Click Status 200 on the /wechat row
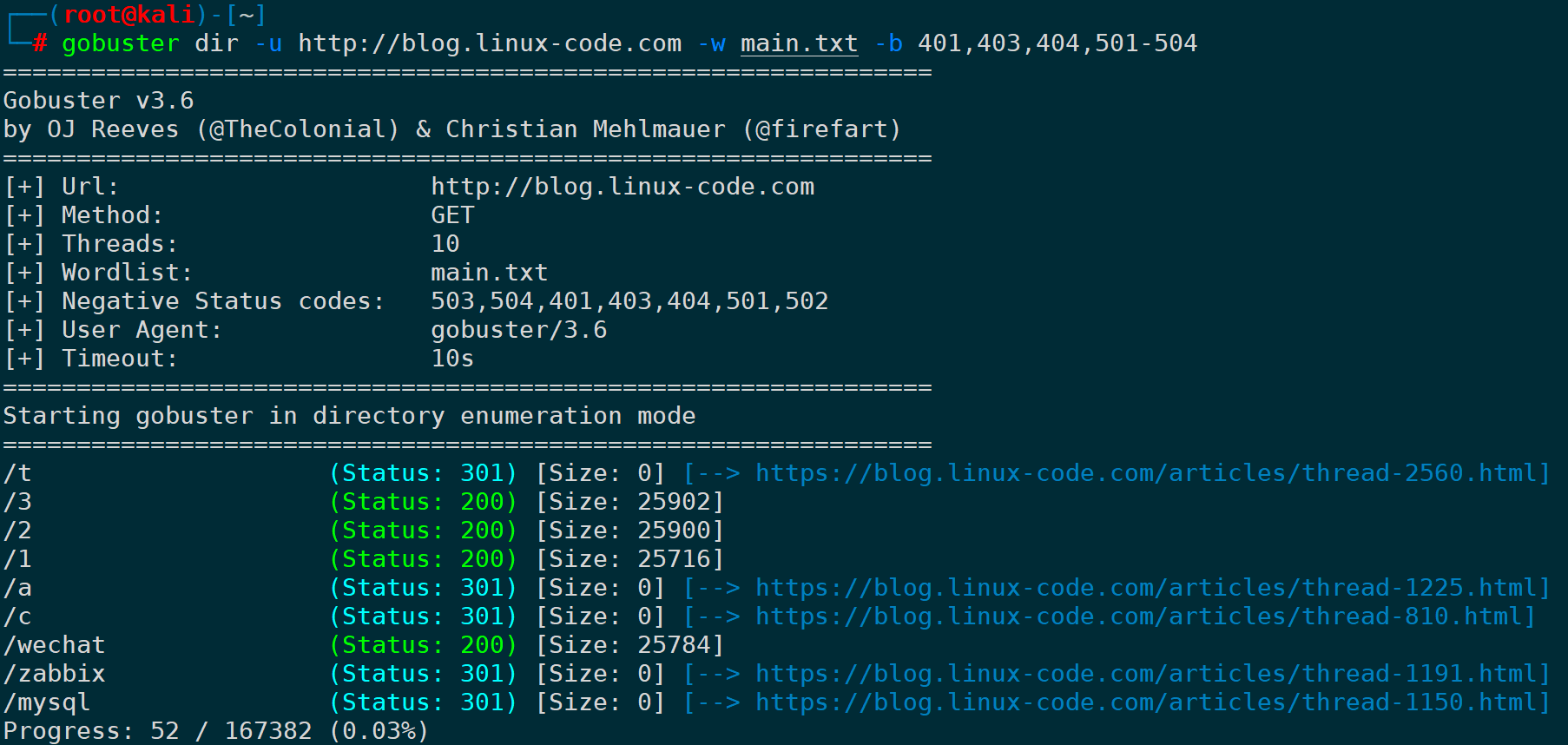 coord(424,645)
